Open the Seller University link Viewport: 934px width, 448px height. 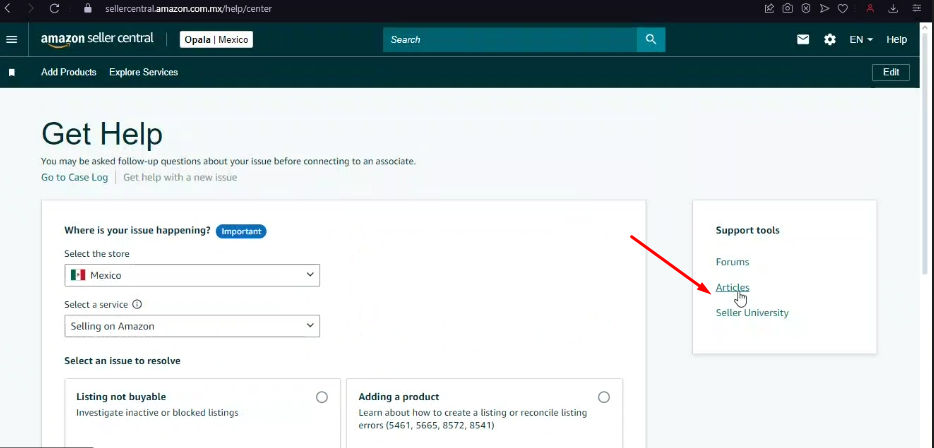pos(752,313)
